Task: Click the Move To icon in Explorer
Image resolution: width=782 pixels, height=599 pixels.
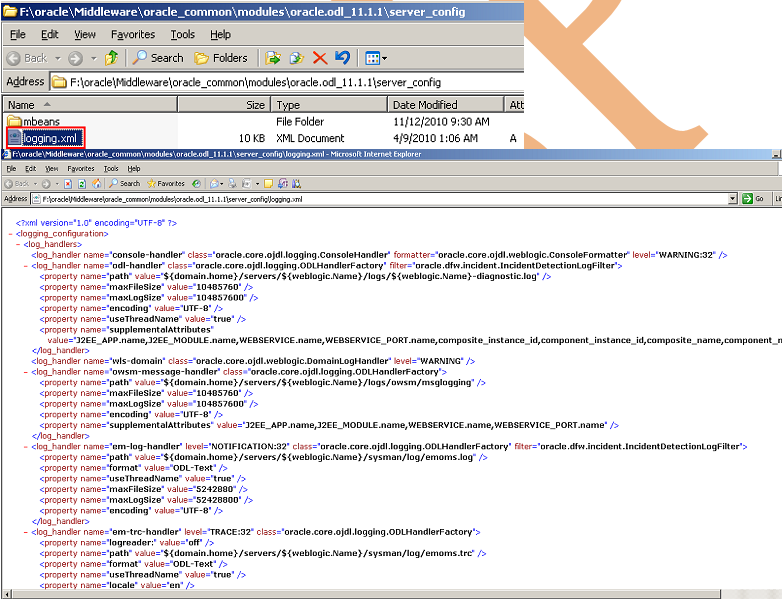Action: [x=273, y=58]
